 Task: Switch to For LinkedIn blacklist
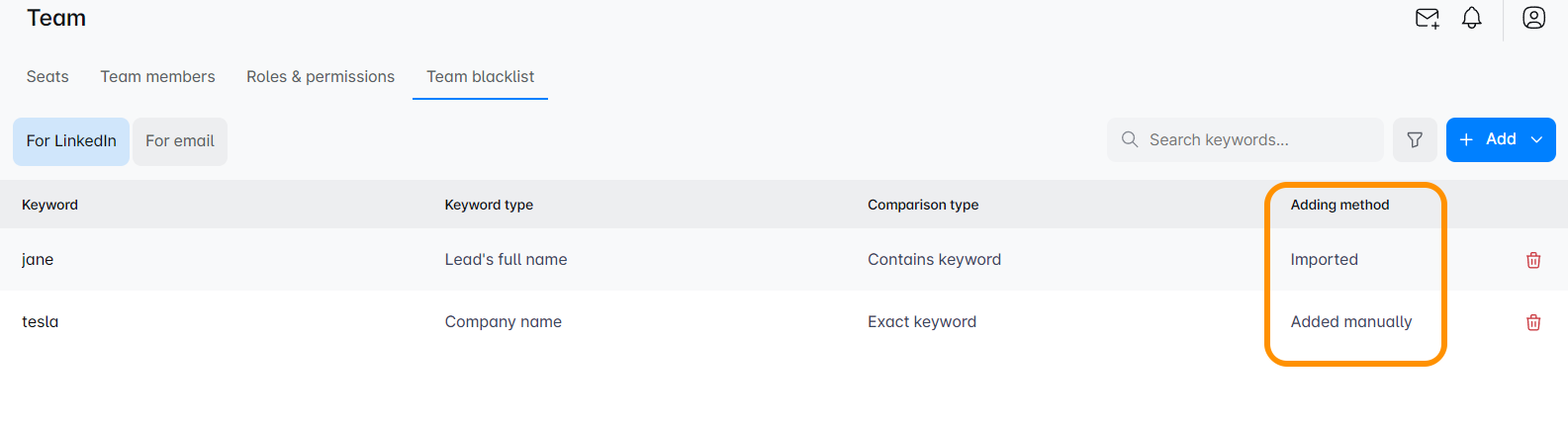click(71, 141)
